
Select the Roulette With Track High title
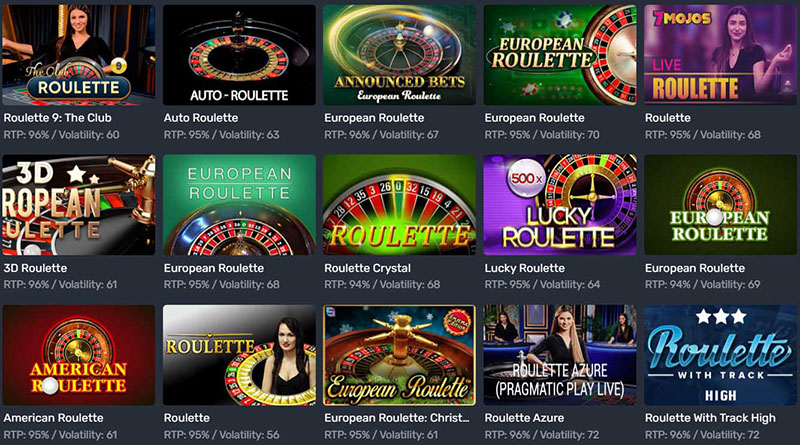pyautogui.click(x=710, y=418)
